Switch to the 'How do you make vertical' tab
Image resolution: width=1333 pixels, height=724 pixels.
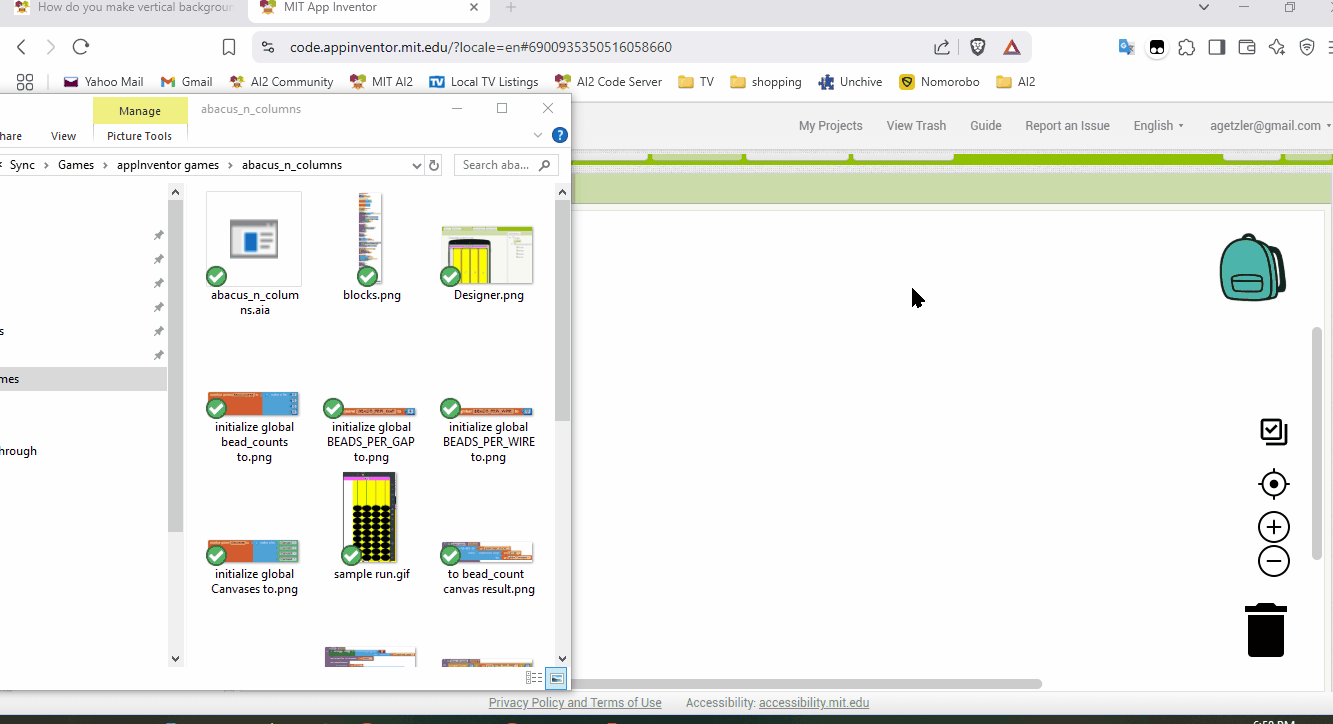point(123,8)
